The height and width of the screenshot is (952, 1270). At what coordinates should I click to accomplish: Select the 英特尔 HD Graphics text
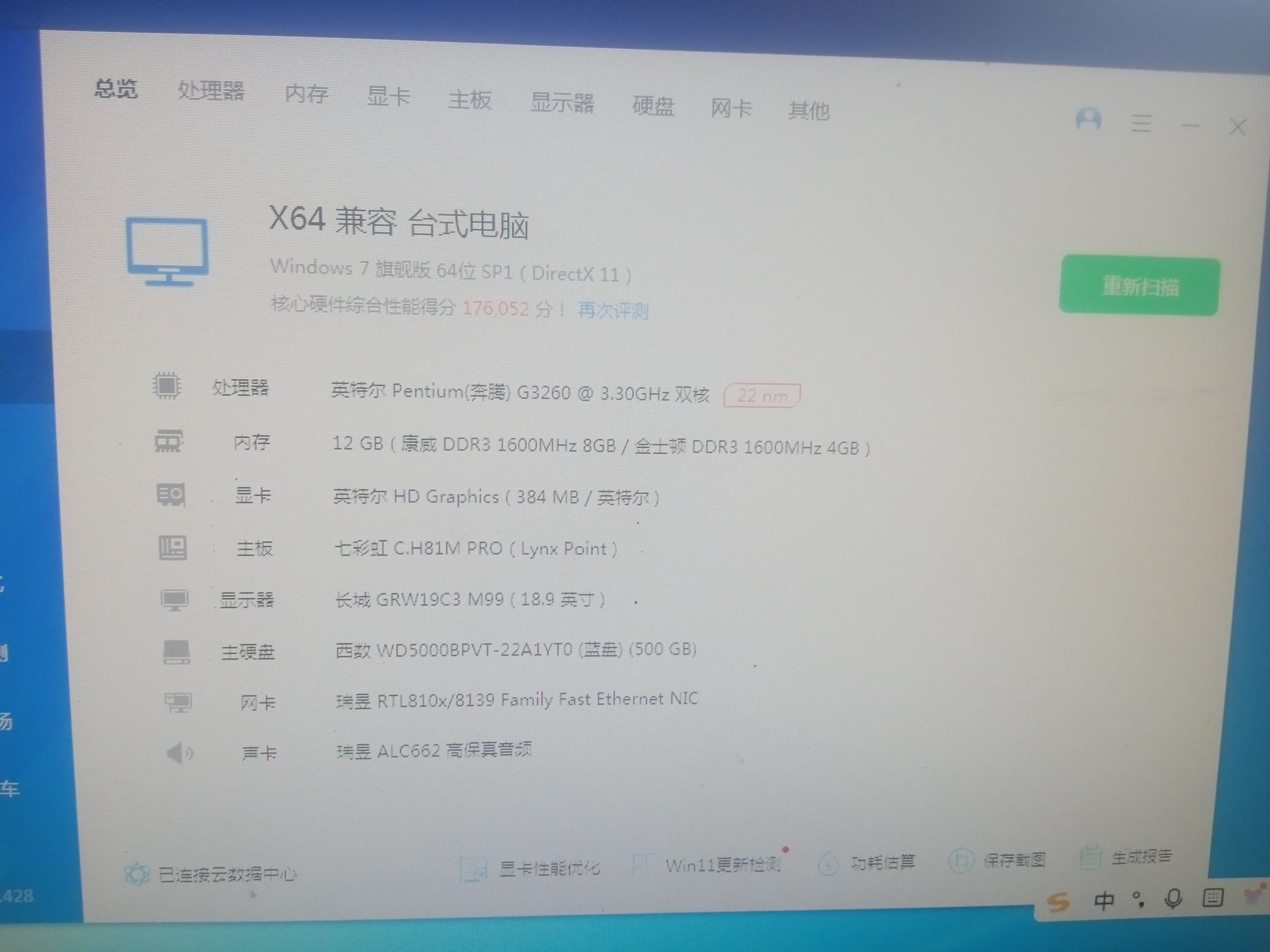click(x=496, y=497)
